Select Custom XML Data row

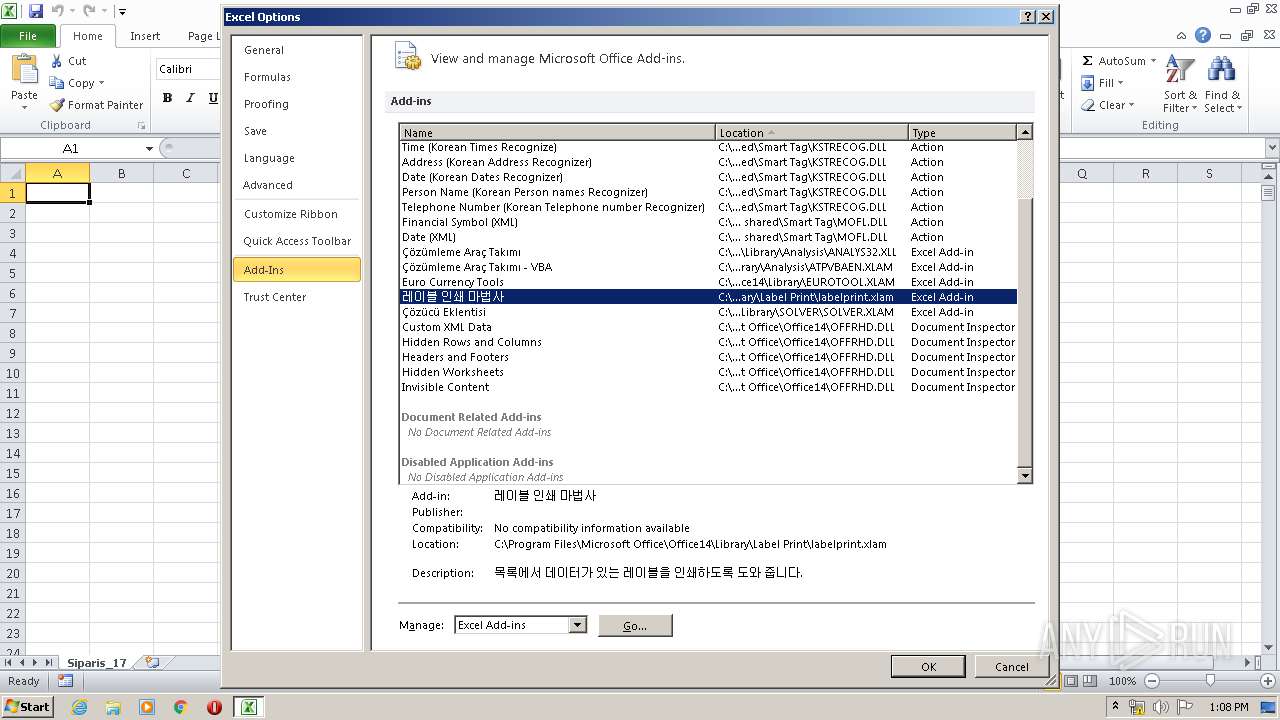(708, 327)
